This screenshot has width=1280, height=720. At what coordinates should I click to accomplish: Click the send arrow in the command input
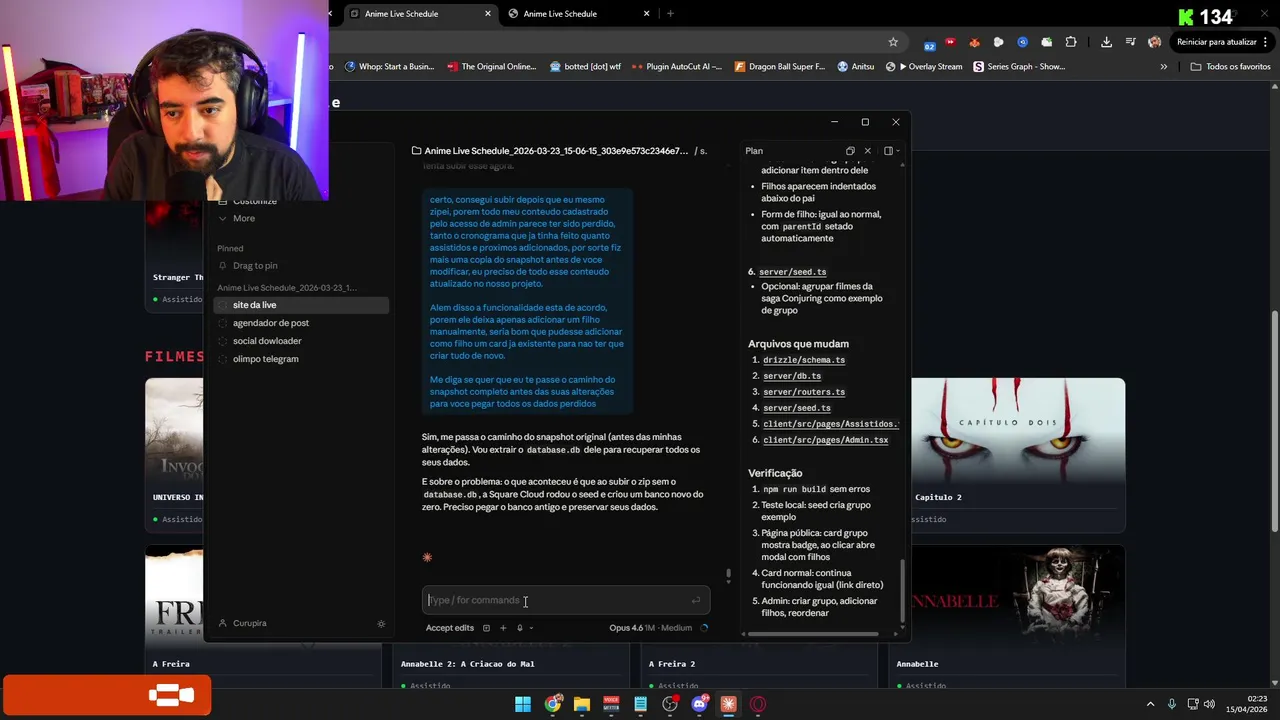click(x=696, y=600)
